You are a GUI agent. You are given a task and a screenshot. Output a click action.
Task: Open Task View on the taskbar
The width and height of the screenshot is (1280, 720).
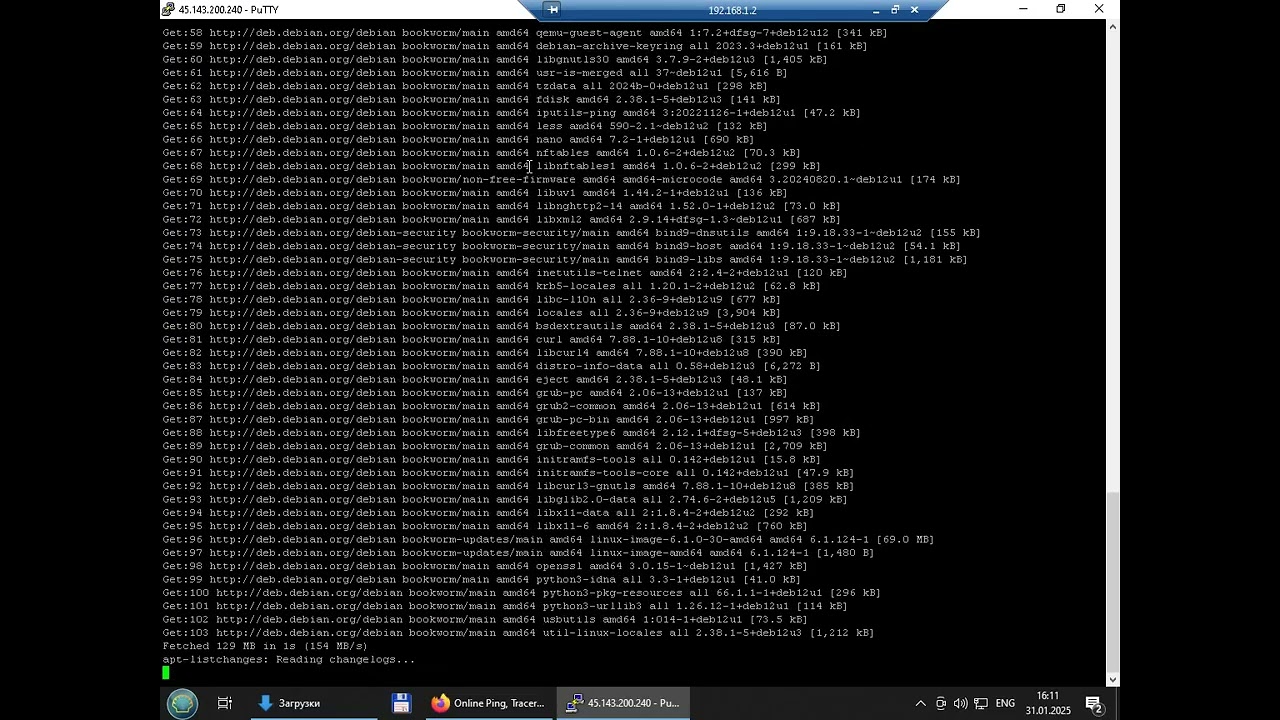pos(225,703)
